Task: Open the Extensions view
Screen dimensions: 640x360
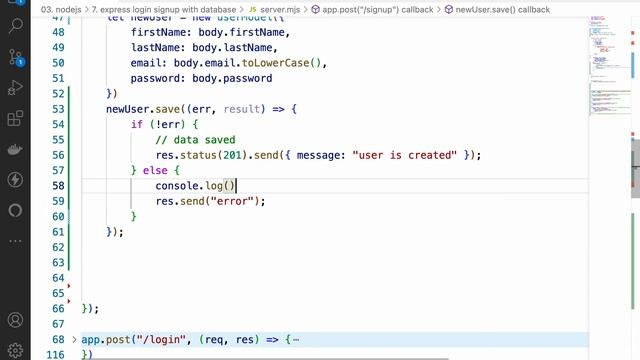Action: [15, 118]
